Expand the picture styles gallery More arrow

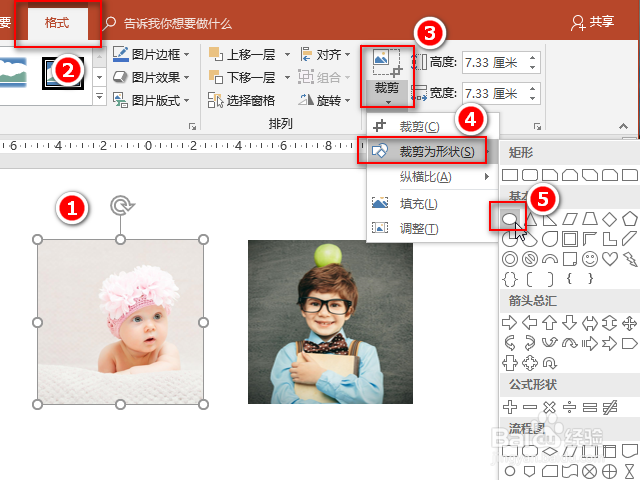[99, 96]
